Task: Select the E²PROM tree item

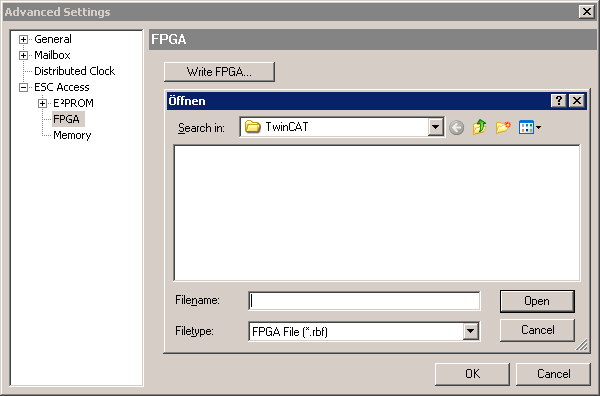Action: 73,103
